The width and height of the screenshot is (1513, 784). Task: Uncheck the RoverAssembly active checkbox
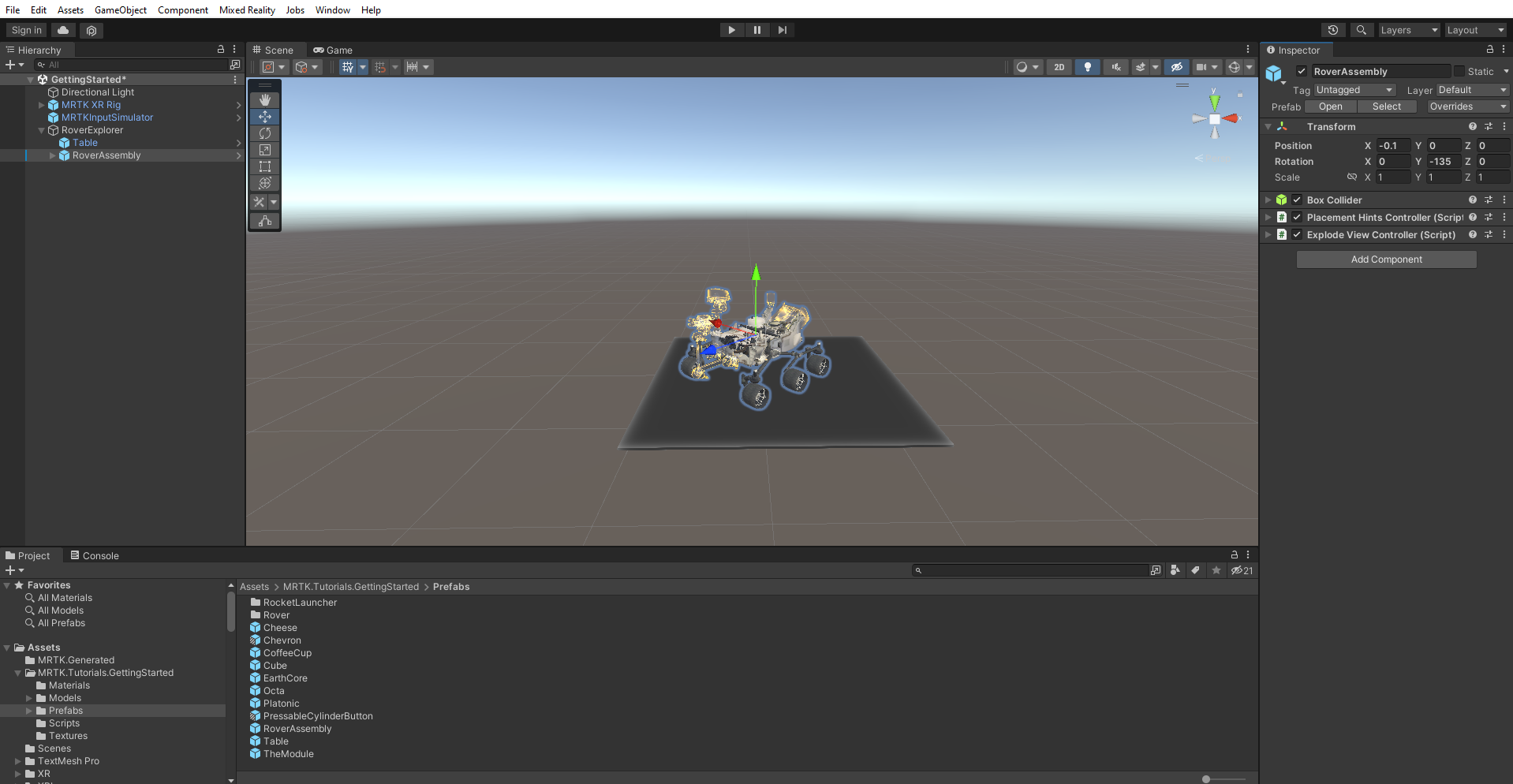pyautogui.click(x=1302, y=71)
